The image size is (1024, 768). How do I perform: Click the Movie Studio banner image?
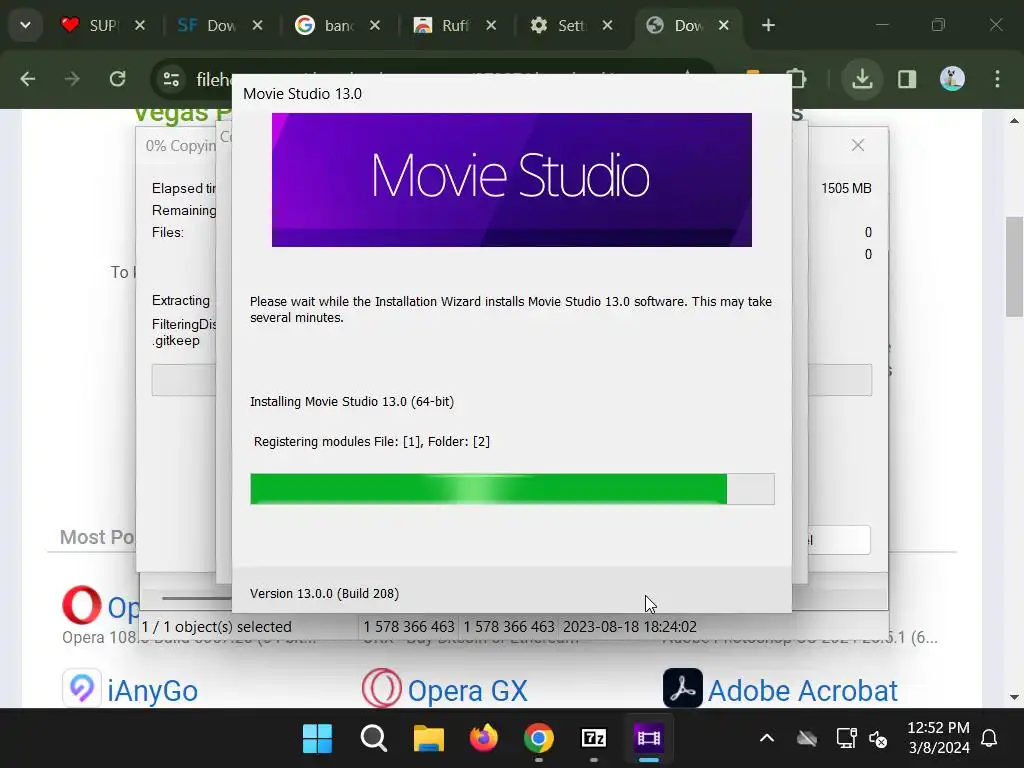[x=512, y=180]
